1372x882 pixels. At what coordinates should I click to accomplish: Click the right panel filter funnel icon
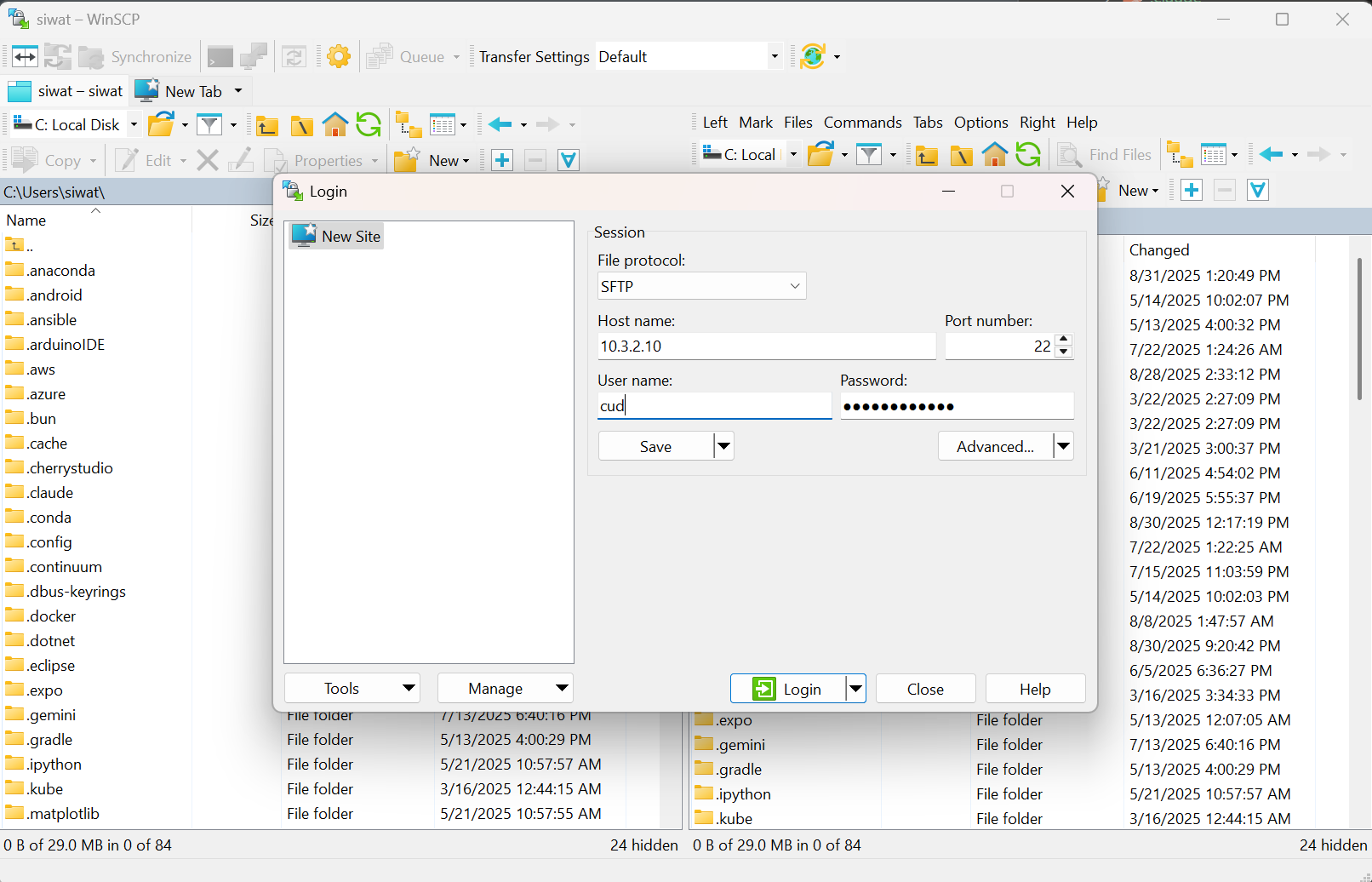(x=869, y=155)
